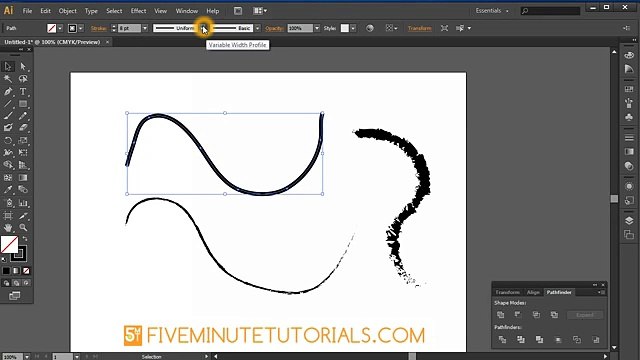Select the Hand tool

pyautogui.click(x=8, y=228)
